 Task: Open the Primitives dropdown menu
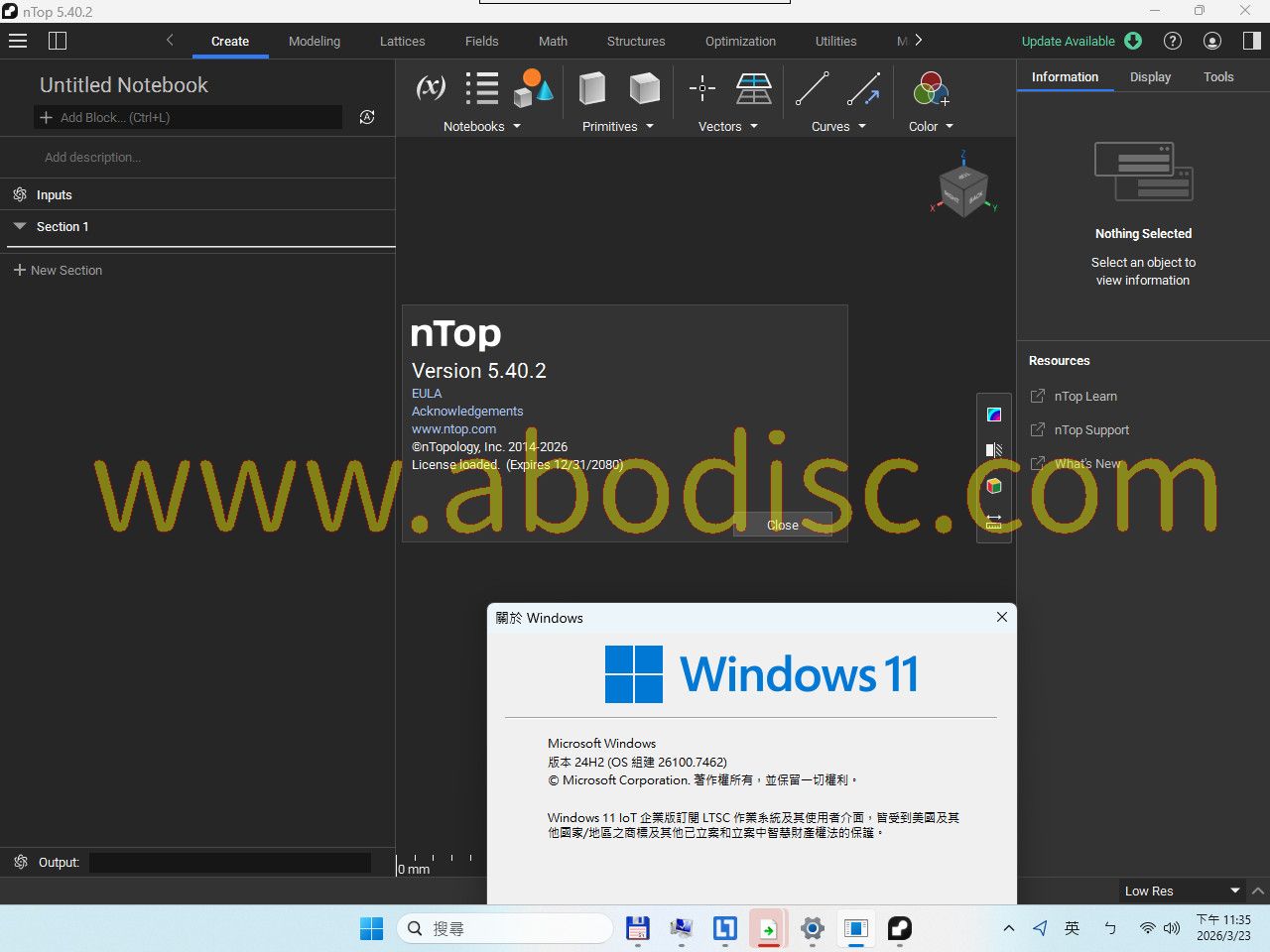617,127
